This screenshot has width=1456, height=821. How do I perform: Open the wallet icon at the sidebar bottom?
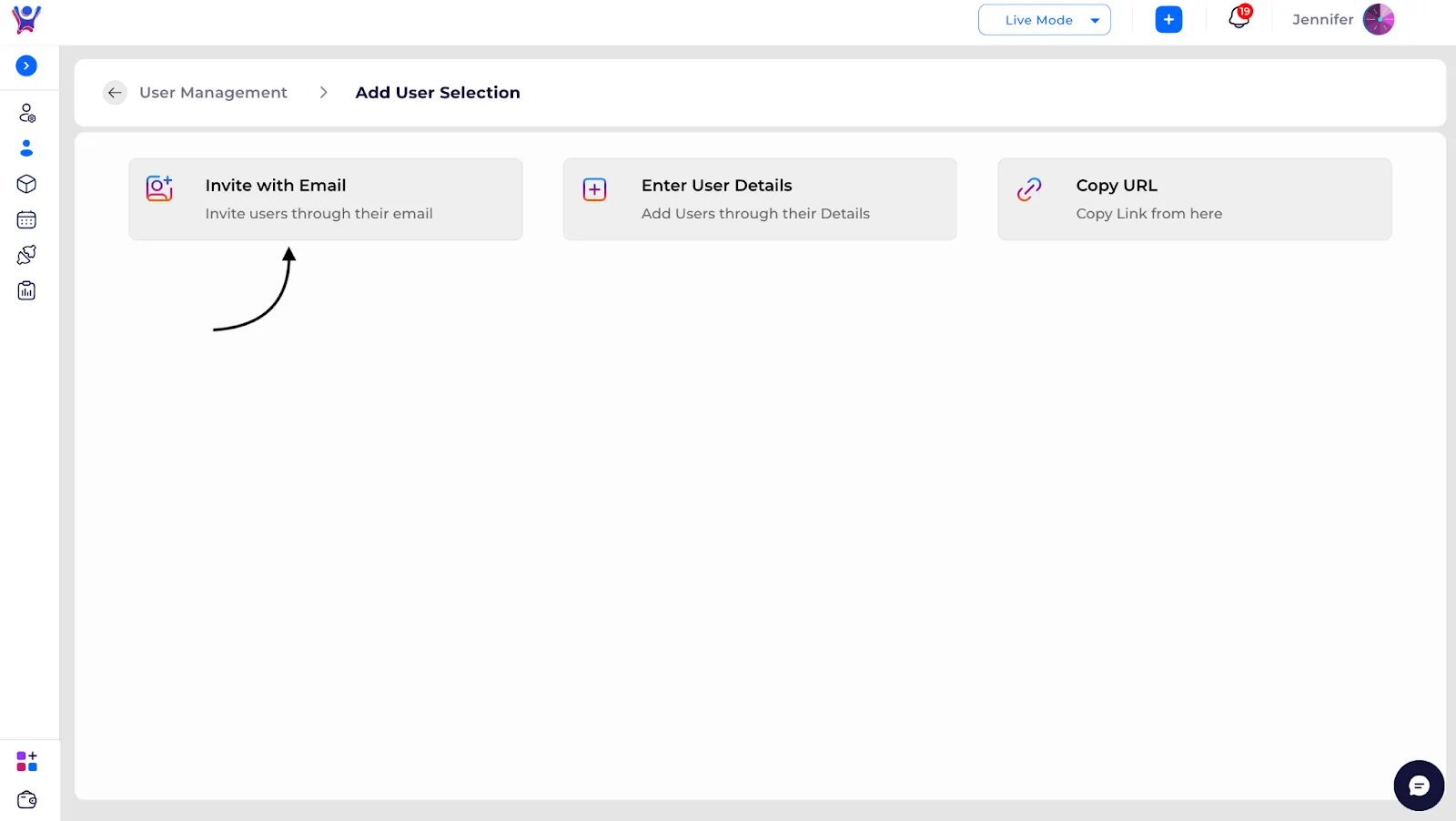coord(26,799)
